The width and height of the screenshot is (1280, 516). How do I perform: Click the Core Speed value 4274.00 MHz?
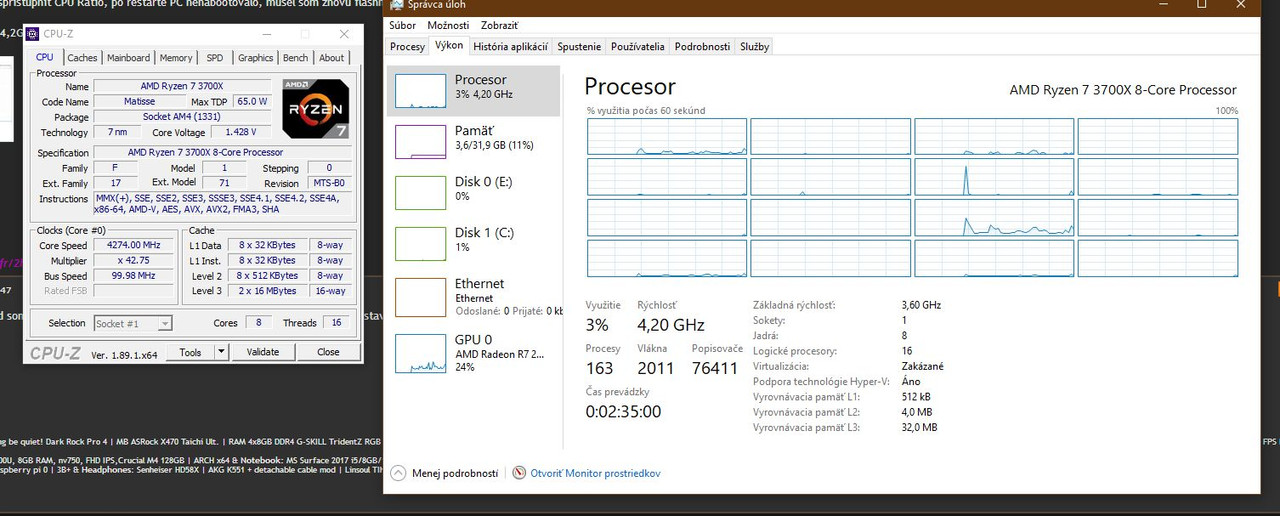133,246
